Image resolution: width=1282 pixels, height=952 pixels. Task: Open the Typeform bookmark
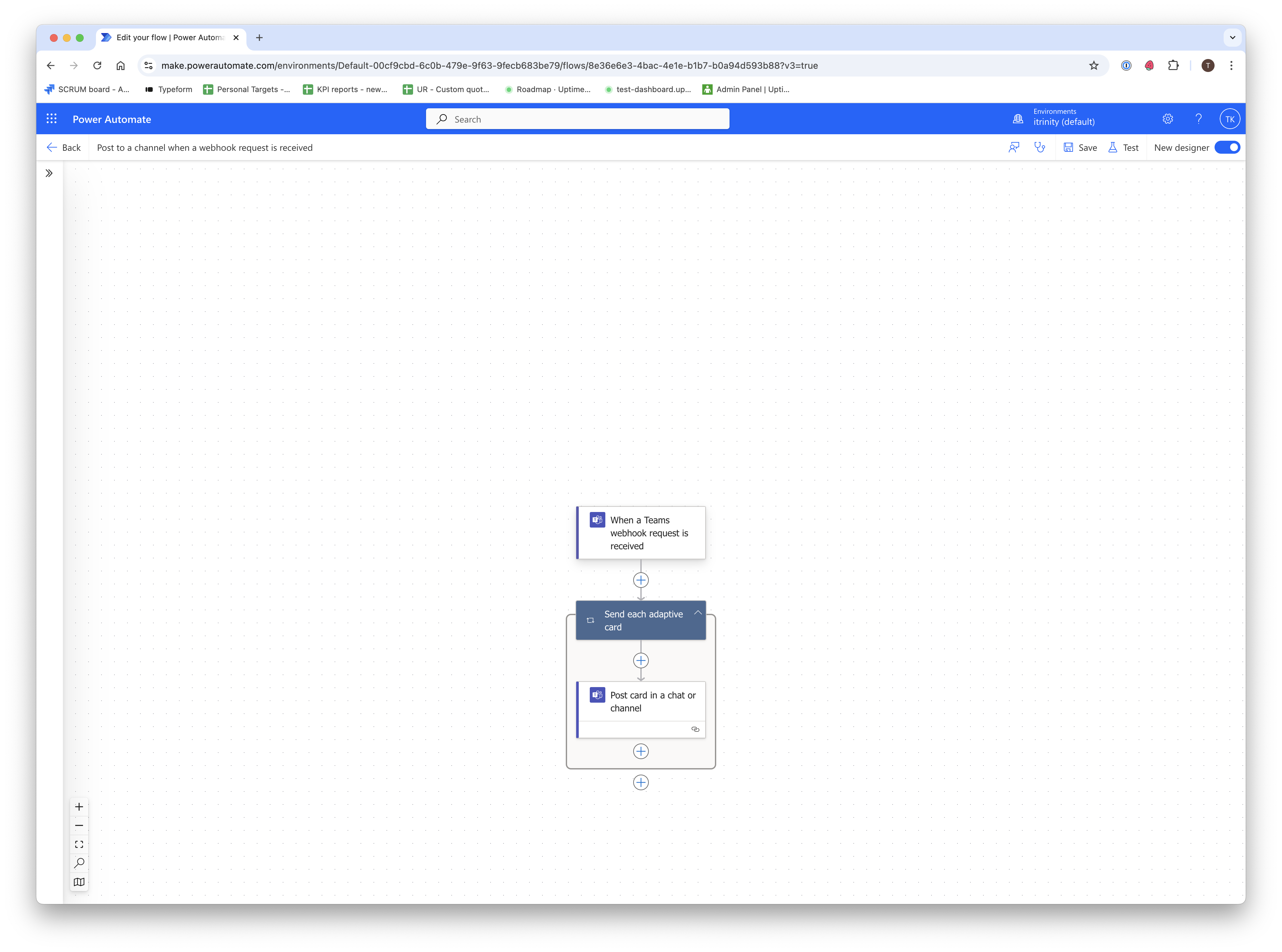click(x=169, y=89)
